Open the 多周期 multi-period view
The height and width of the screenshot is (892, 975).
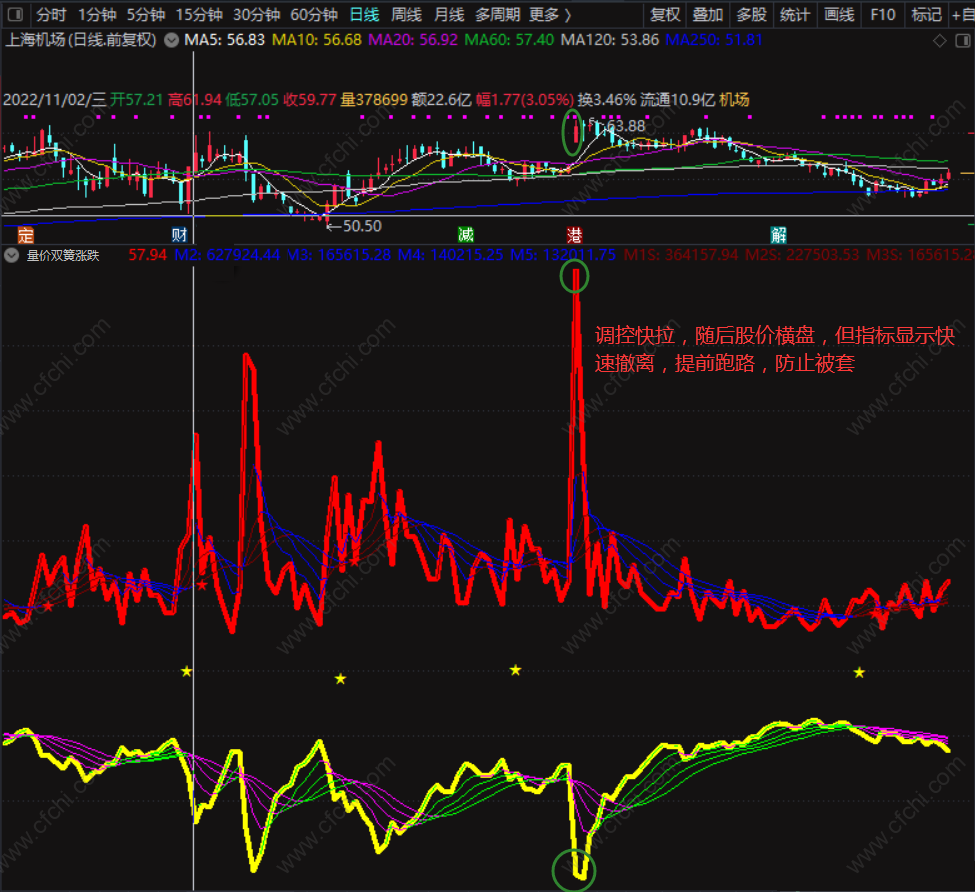point(497,14)
